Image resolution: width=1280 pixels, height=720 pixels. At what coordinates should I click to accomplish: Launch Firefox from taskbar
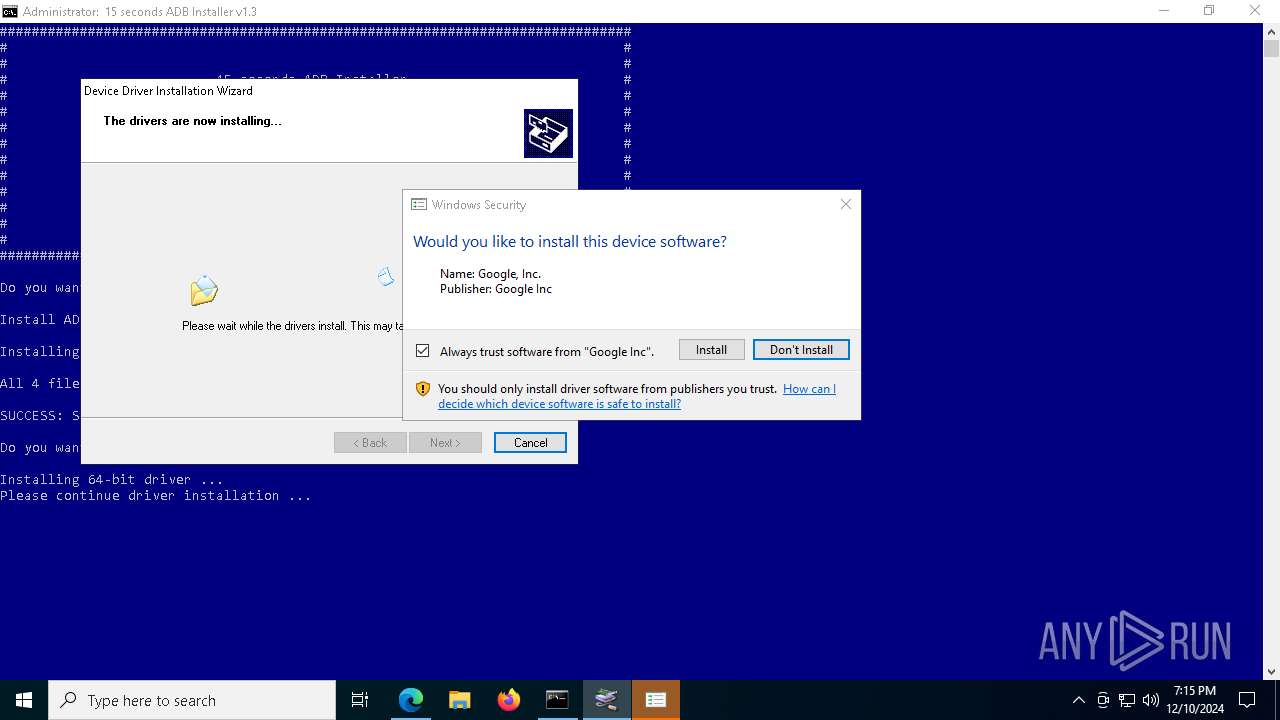point(508,700)
